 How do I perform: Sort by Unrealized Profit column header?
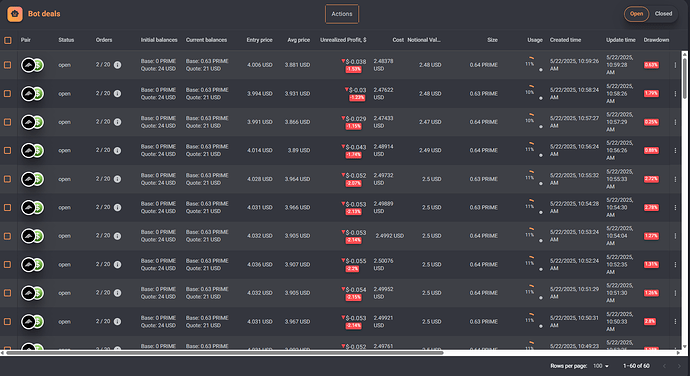coord(343,40)
